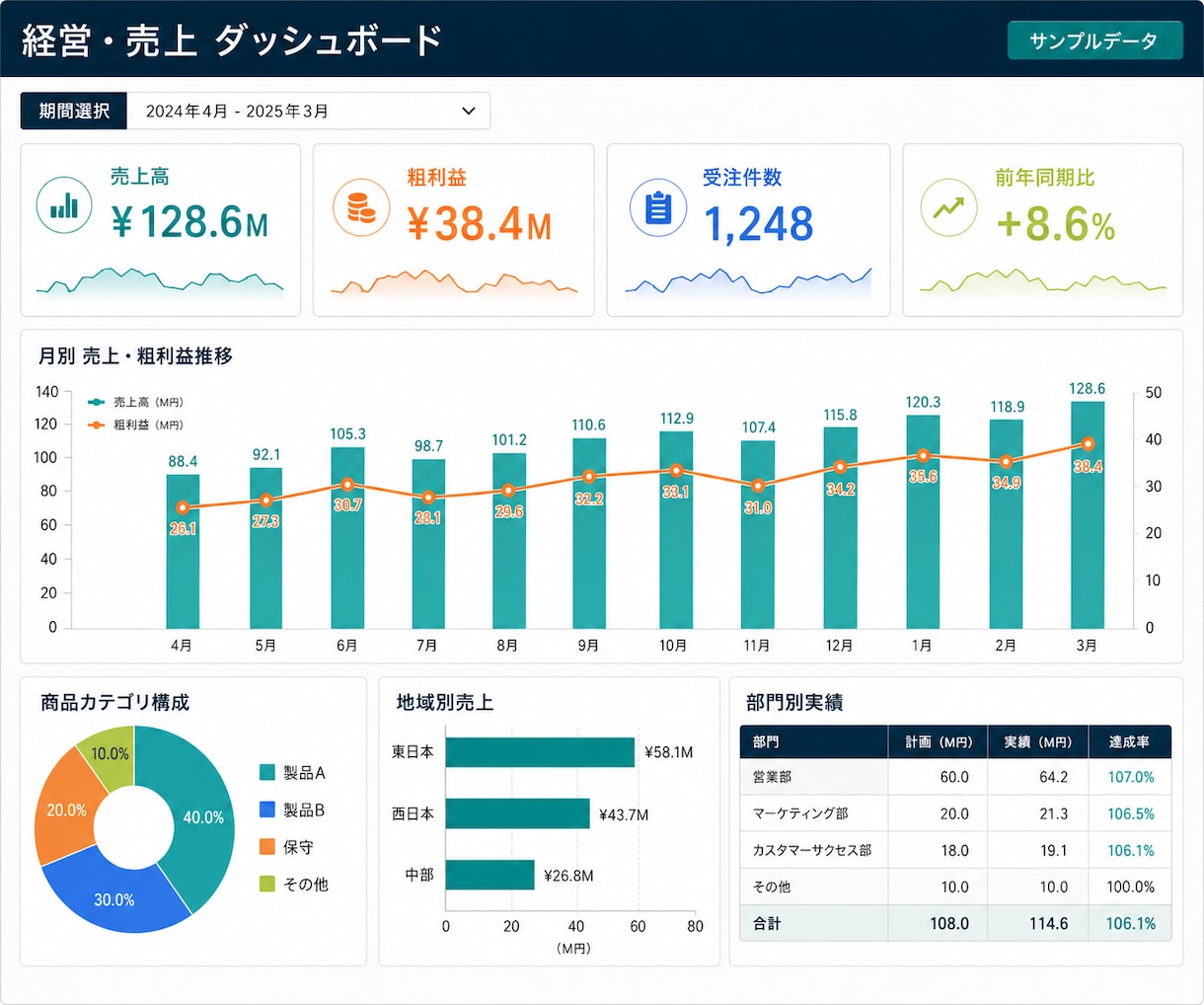
Task: Select the マーケティング部 row name
Action: (800, 813)
